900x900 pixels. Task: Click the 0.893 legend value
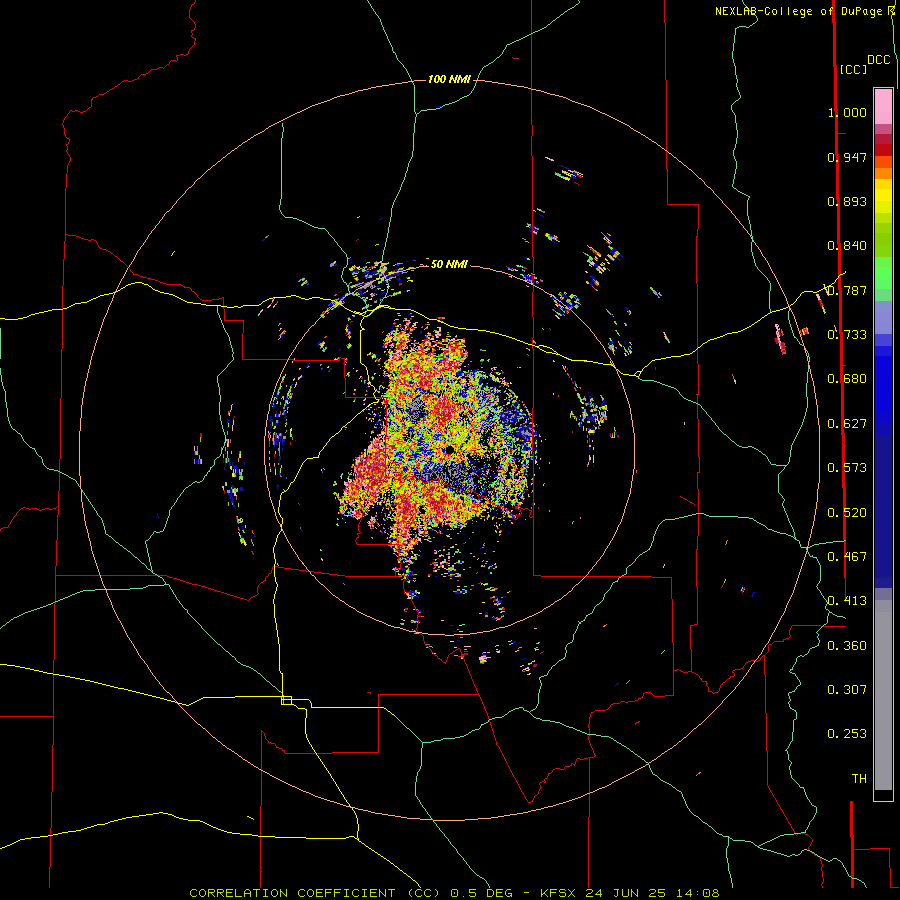pos(847,201)
